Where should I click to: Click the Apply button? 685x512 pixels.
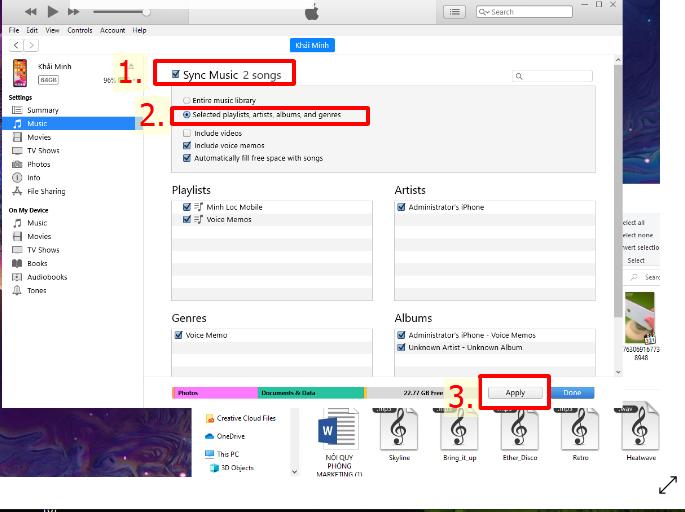[515, 392]
